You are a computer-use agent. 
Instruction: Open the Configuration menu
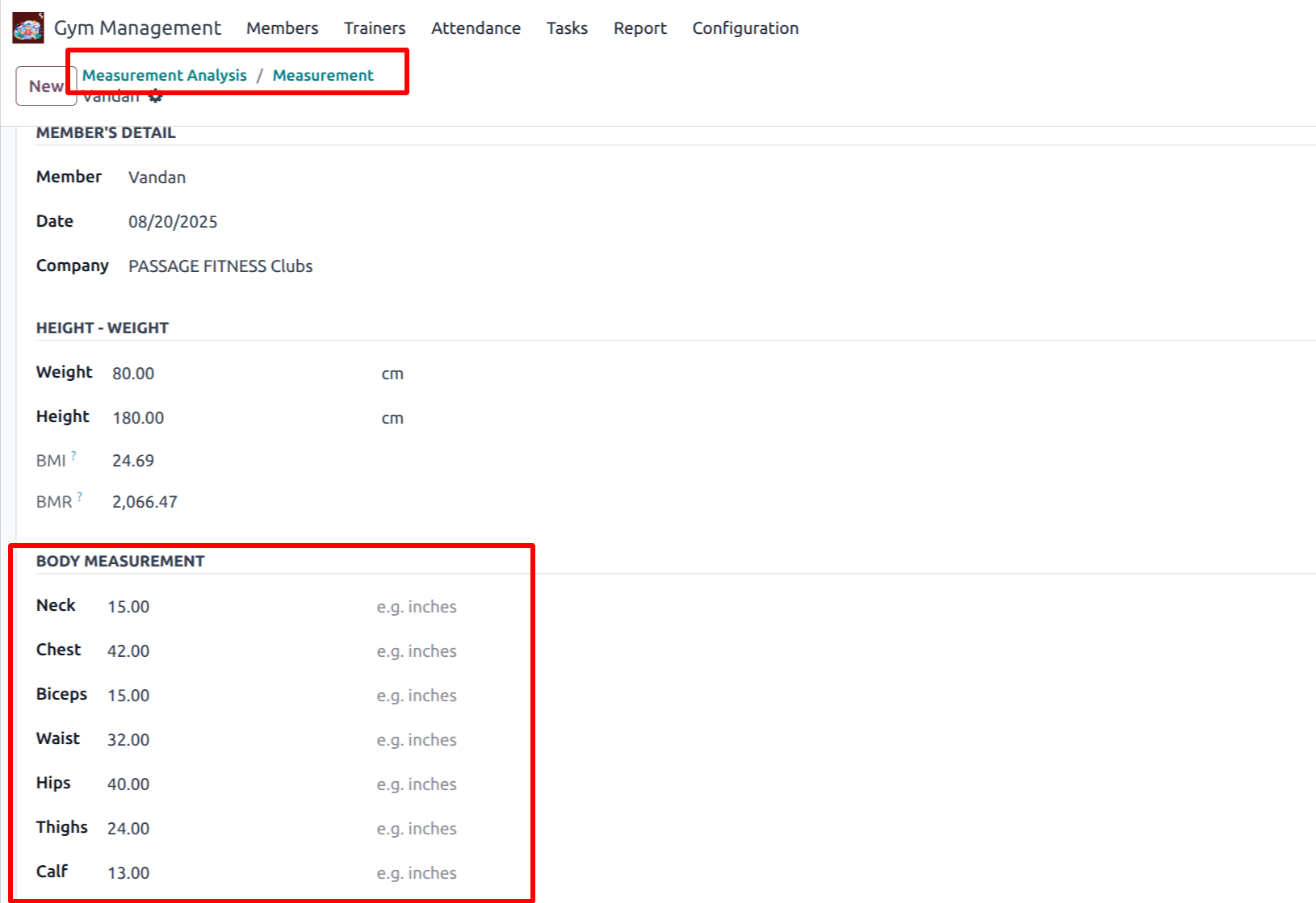[x=745, y=28]
